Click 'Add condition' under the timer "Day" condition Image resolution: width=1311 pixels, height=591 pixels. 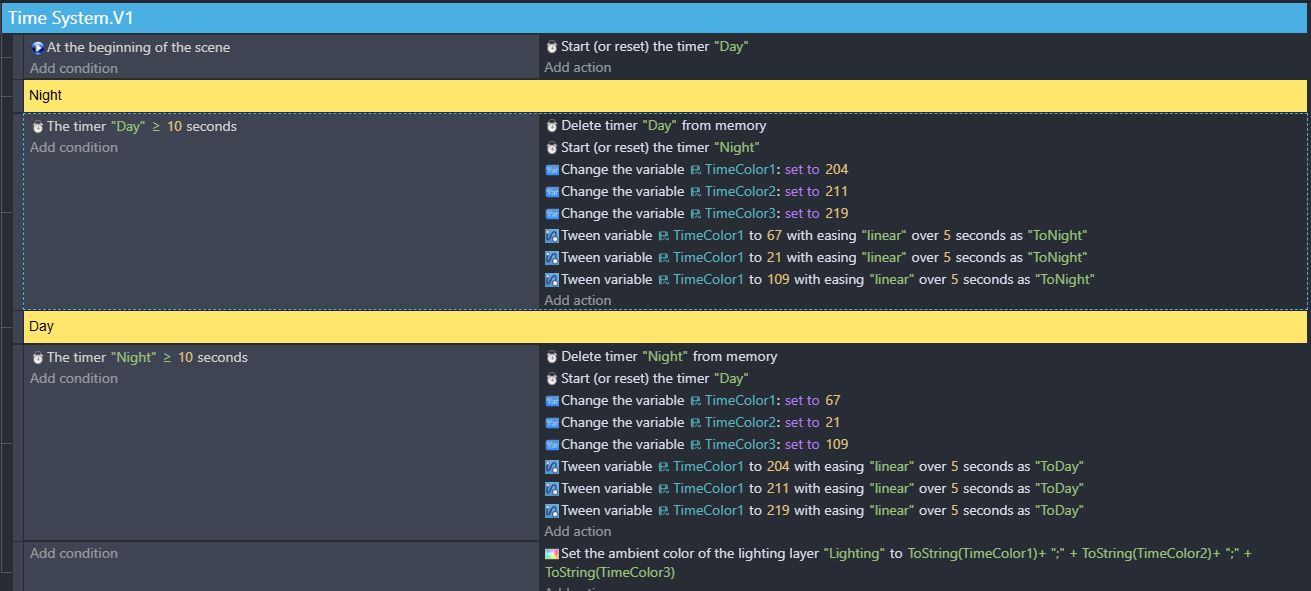pos(74,148)
